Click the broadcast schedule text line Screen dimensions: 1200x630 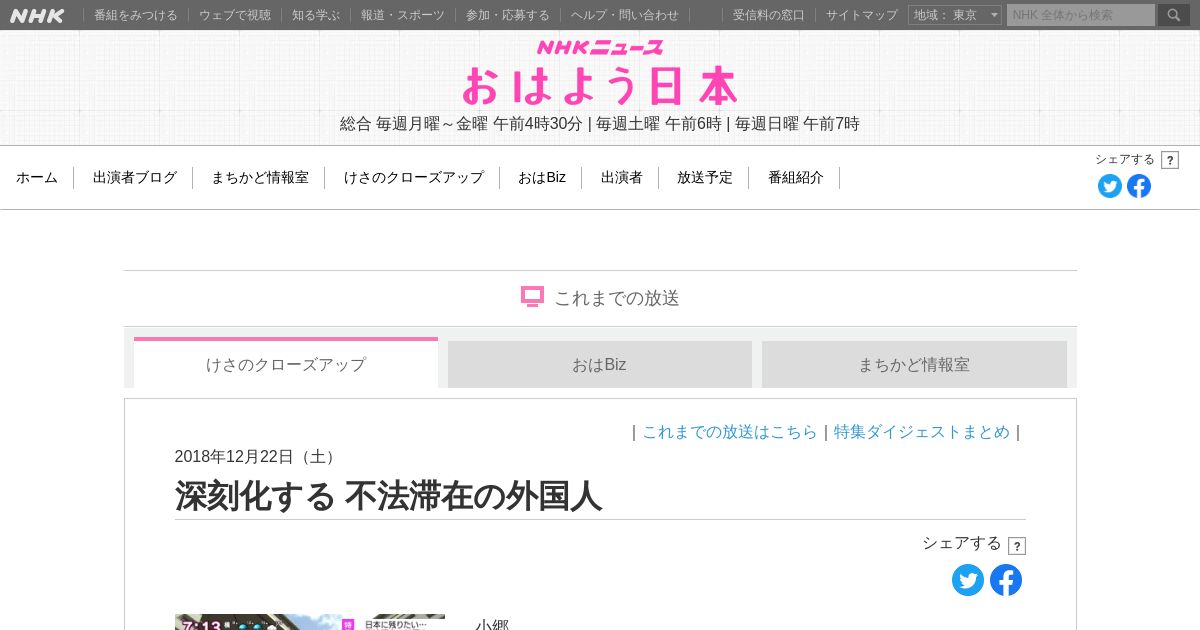coord(600,124)
